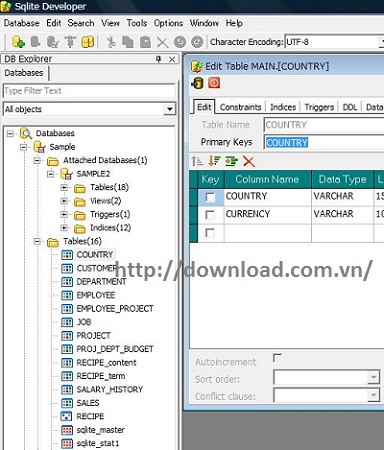Collapse the Sample database node
384x450 pixels.
point(24,147)
